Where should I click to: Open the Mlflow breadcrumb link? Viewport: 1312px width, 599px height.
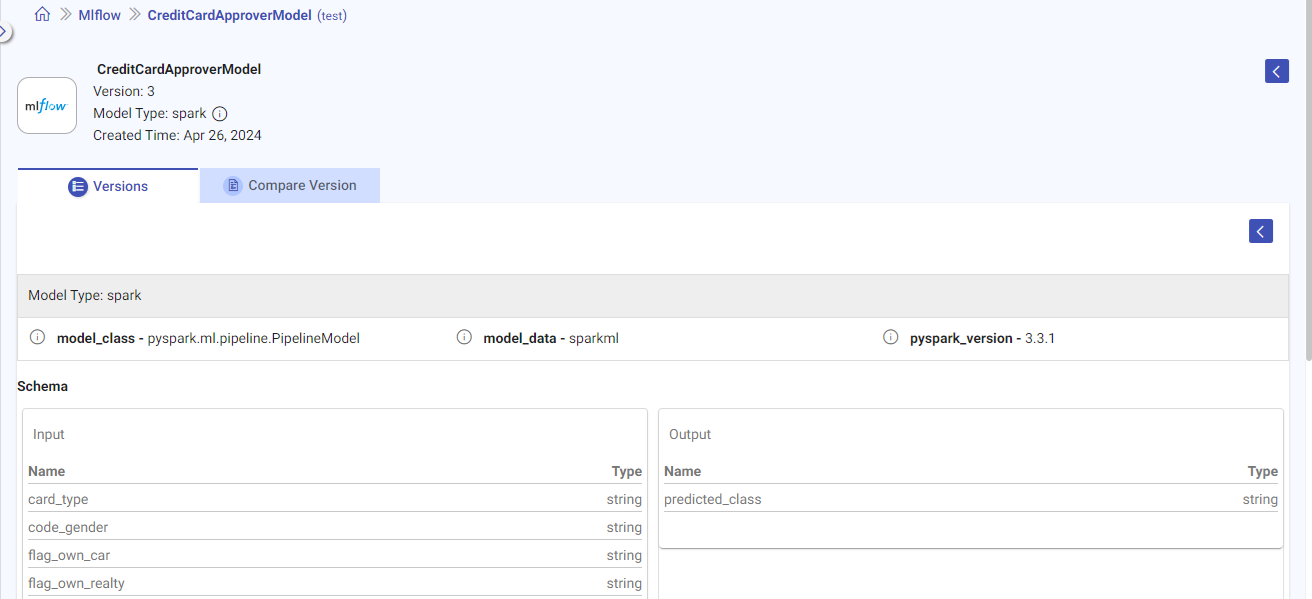tap(99, 14)
